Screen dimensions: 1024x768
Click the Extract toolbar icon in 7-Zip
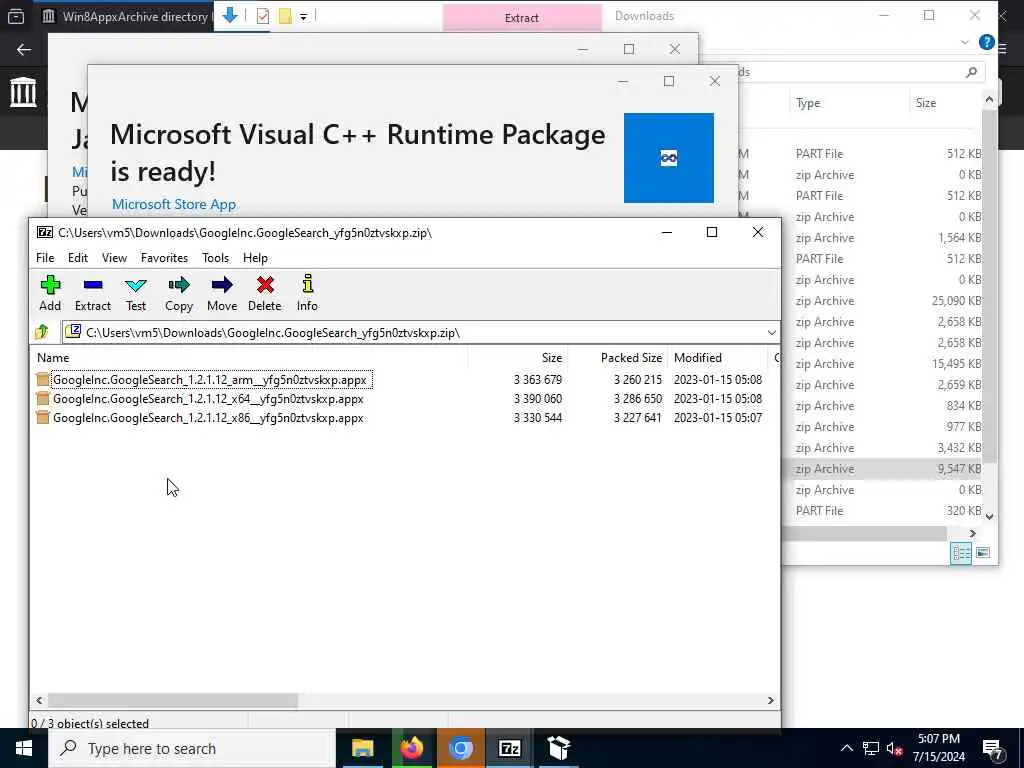(x=93, y=293)
